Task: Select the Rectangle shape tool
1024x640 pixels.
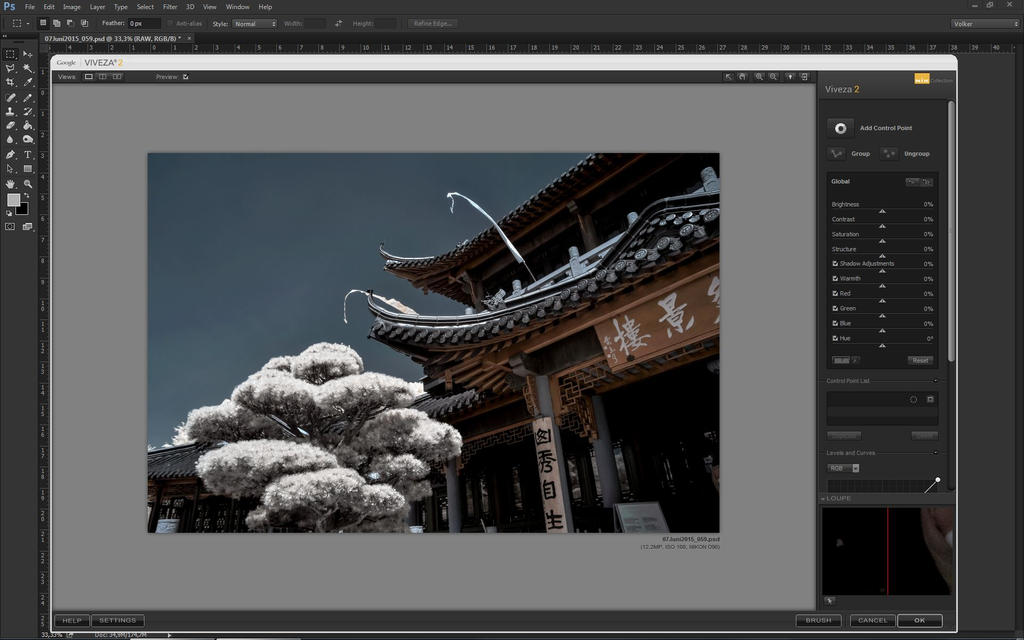Action: [x=27, y=169]
